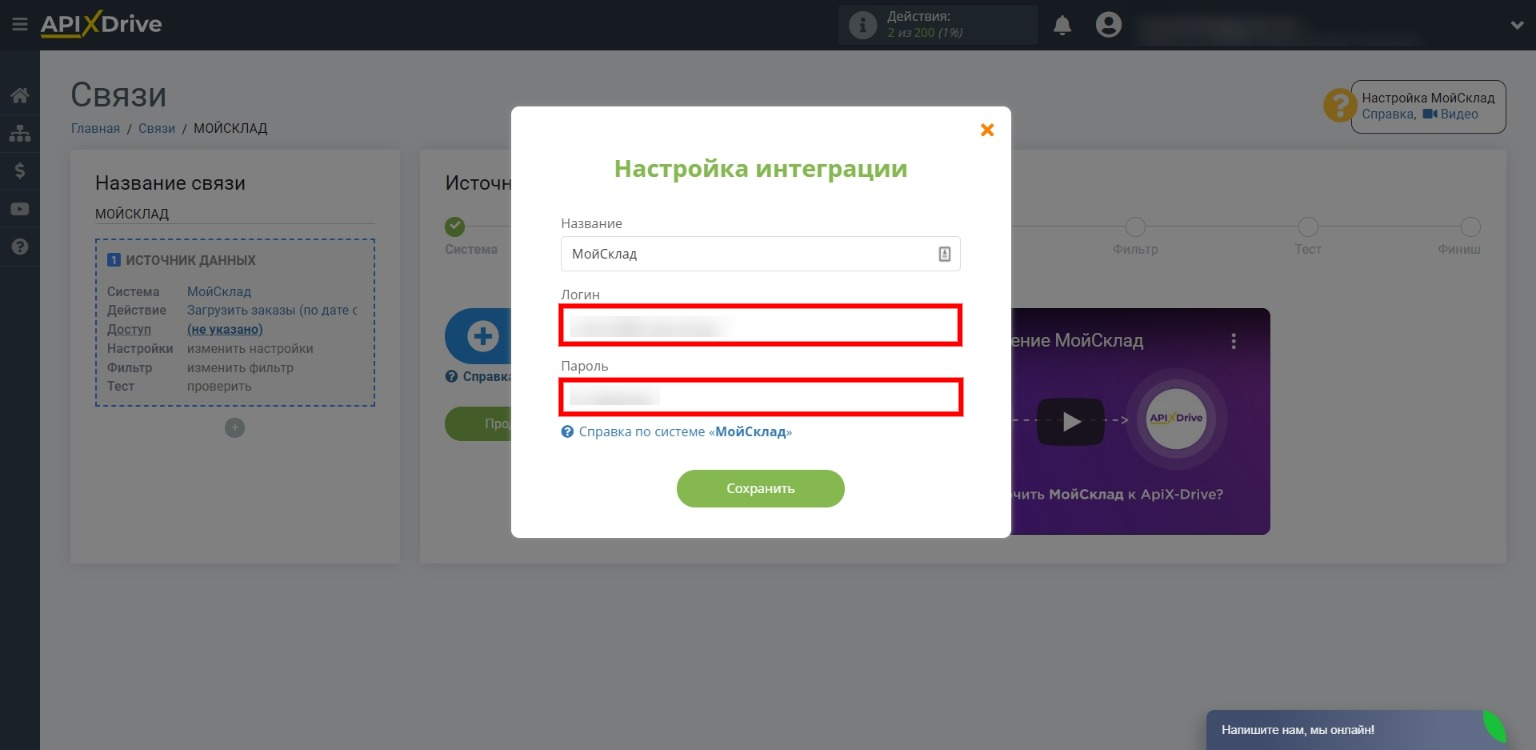
Task: Open the Загрузить заказы action link
Action: pos(272,310)
